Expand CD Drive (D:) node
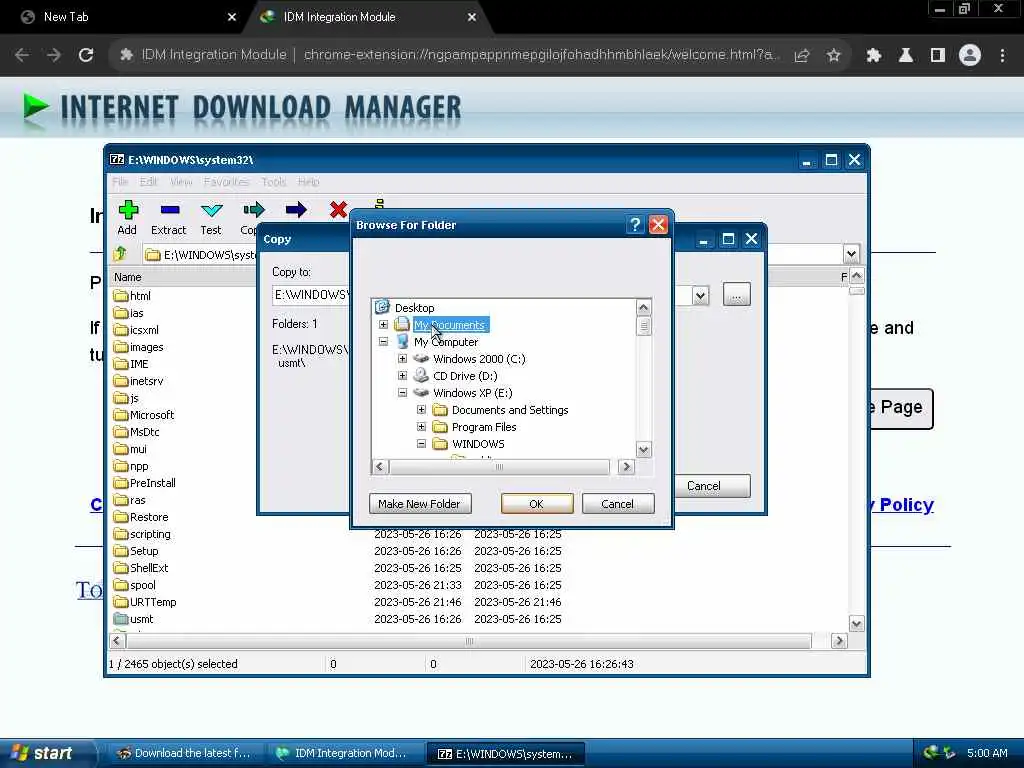The image size is (1024, 768). pyautogui.click(x=402, y=376)
